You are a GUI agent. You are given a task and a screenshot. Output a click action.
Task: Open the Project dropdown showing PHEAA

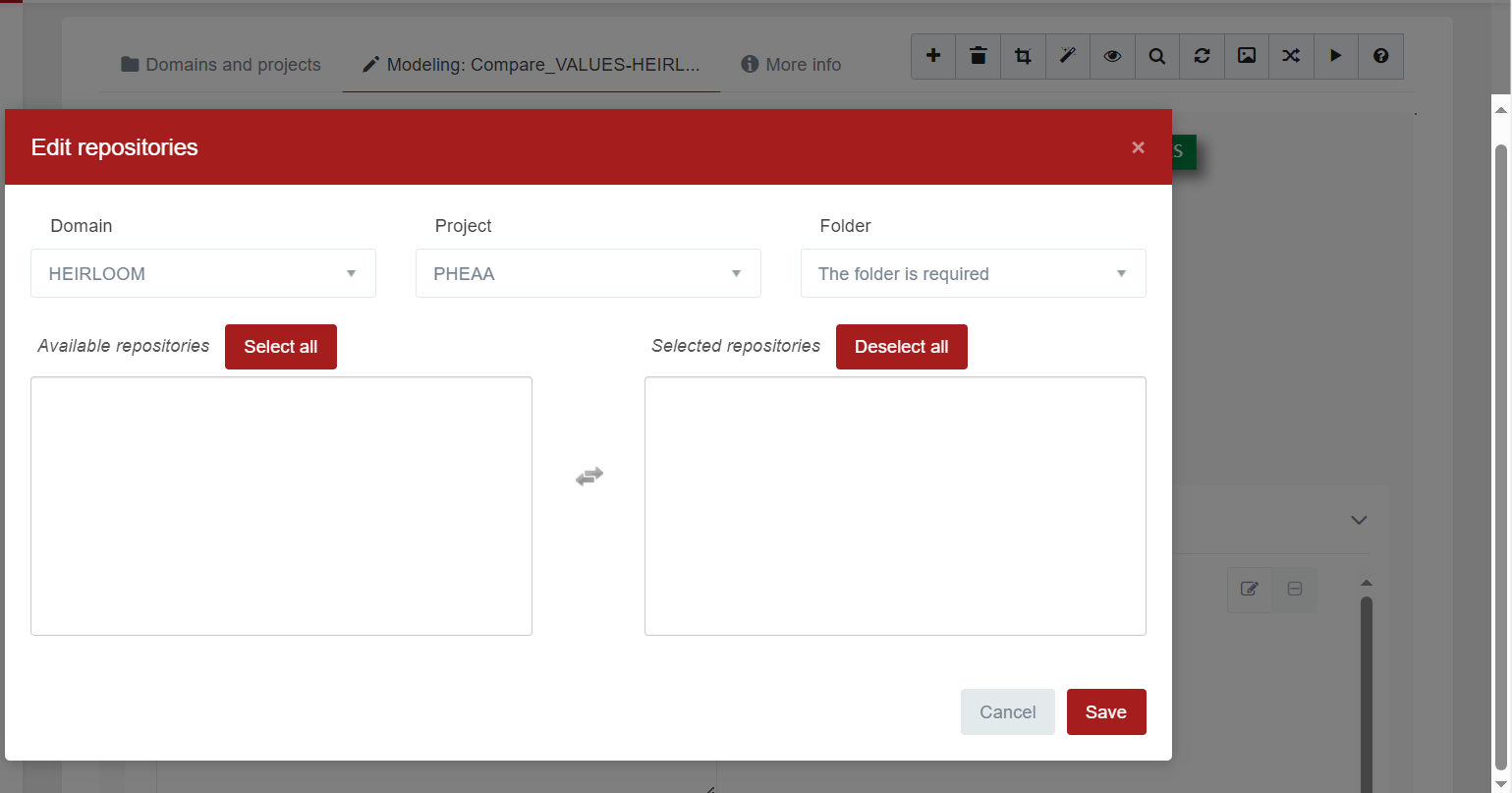click(588, 273)
